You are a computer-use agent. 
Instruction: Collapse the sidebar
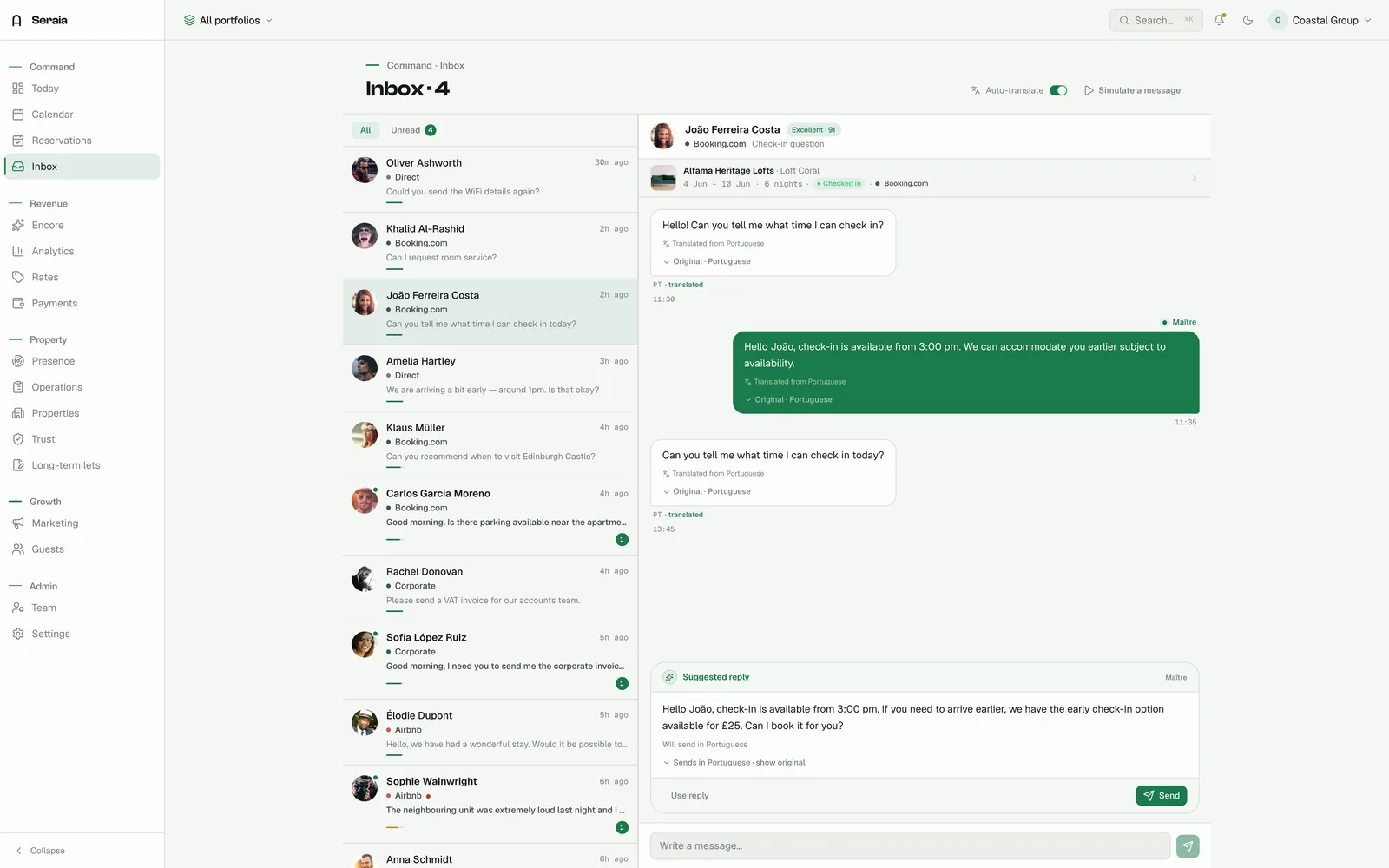coord(41,851)
